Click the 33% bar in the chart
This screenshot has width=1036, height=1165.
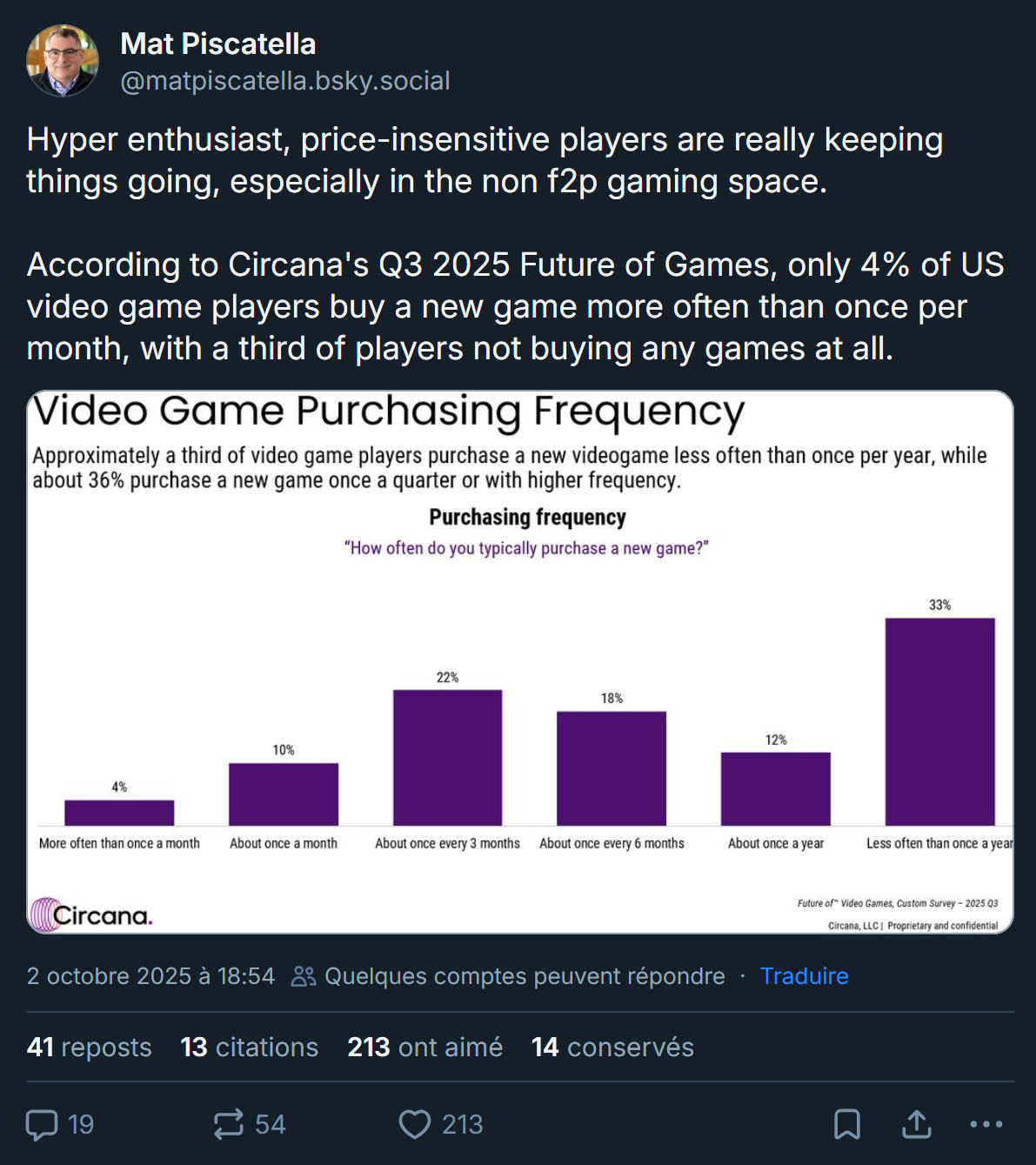939,721
